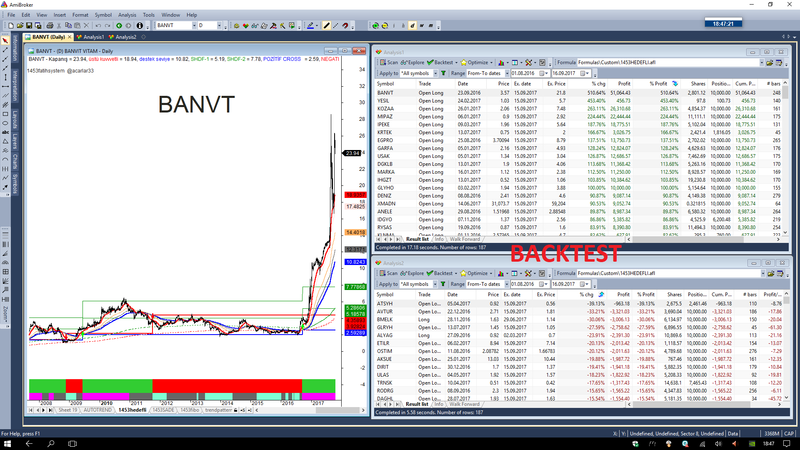Select the Text abc tool

pos(5,132)
